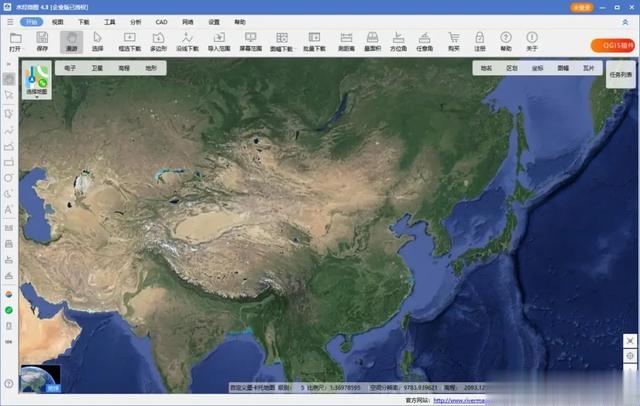640x406 pixels.
Task: Open the 视图 ribbon tab
Action: [58, 22]
